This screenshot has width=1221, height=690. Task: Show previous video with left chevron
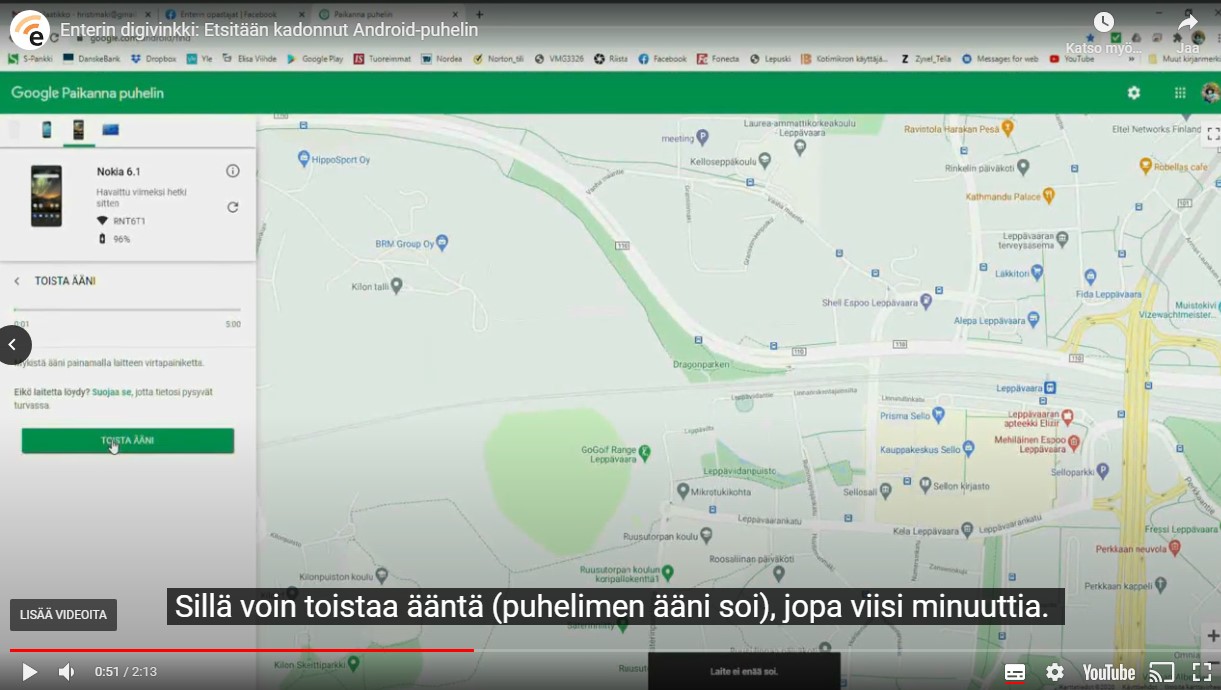[13, 345]
